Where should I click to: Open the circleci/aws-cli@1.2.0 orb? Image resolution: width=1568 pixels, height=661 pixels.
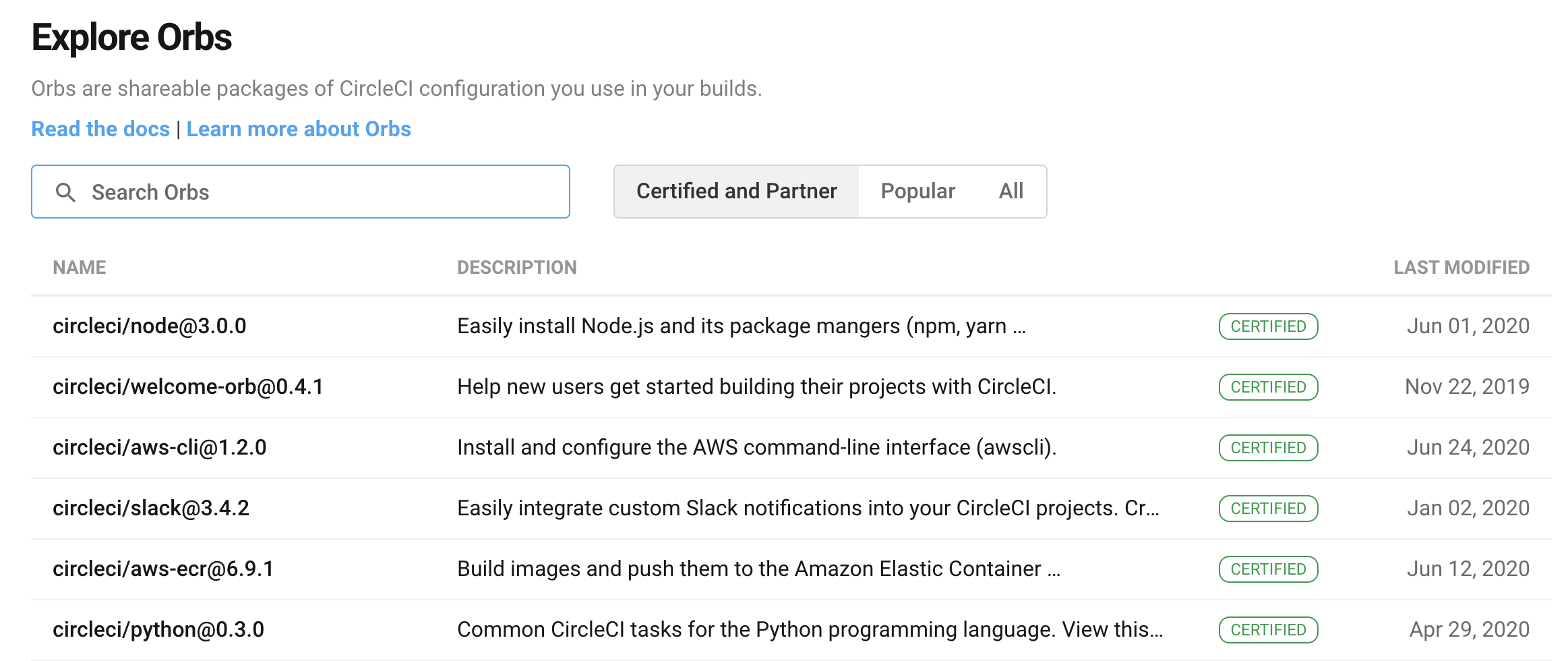tap(160, 448)
